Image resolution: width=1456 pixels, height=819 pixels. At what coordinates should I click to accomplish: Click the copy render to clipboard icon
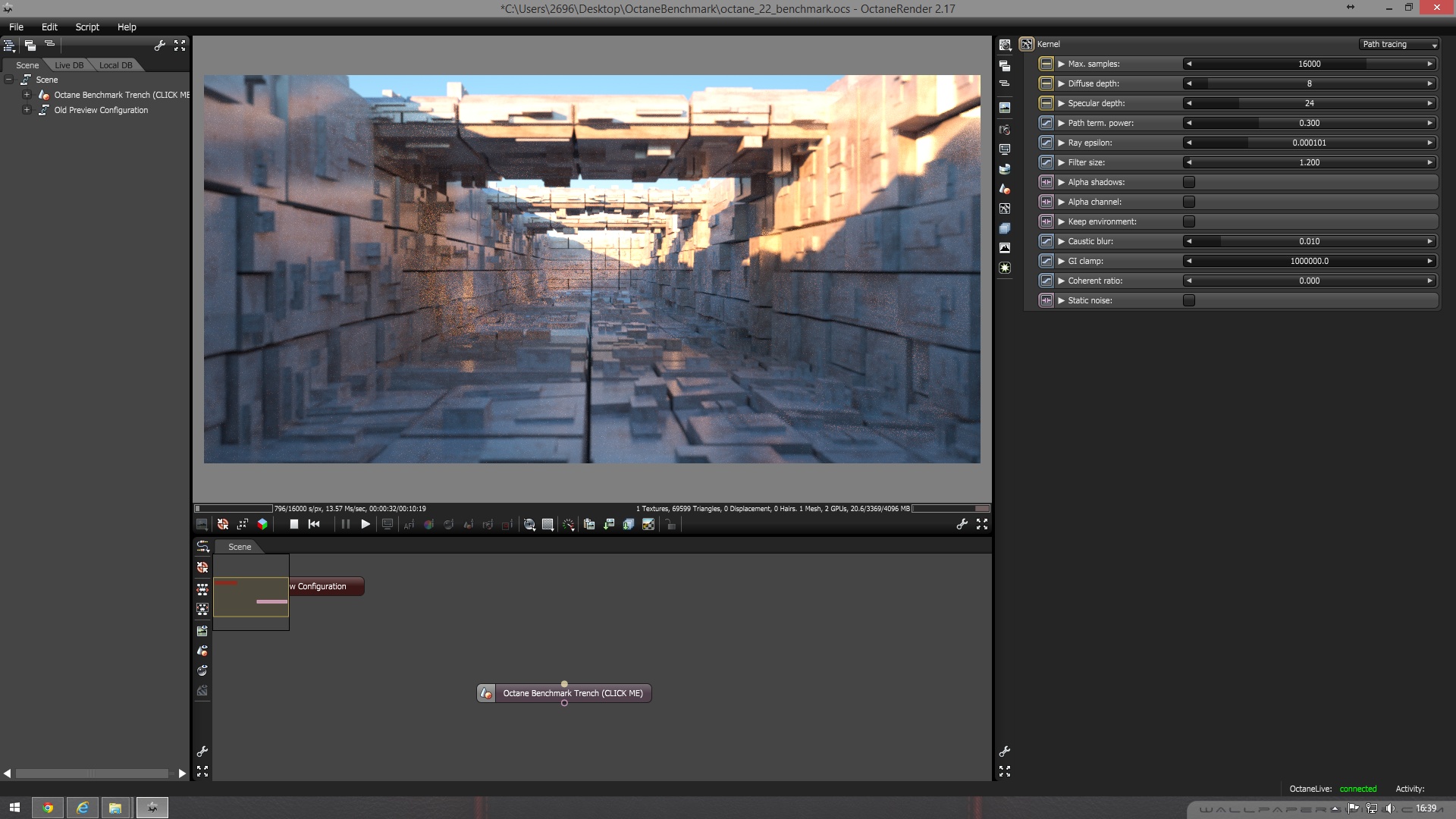click(589, 524)
